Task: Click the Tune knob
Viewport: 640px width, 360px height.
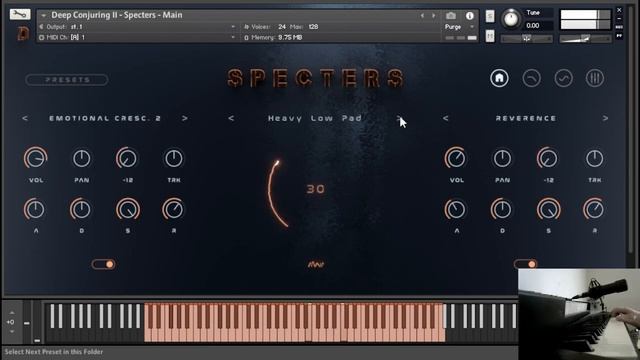Action: pyautogui.click(x=510, y=19)
